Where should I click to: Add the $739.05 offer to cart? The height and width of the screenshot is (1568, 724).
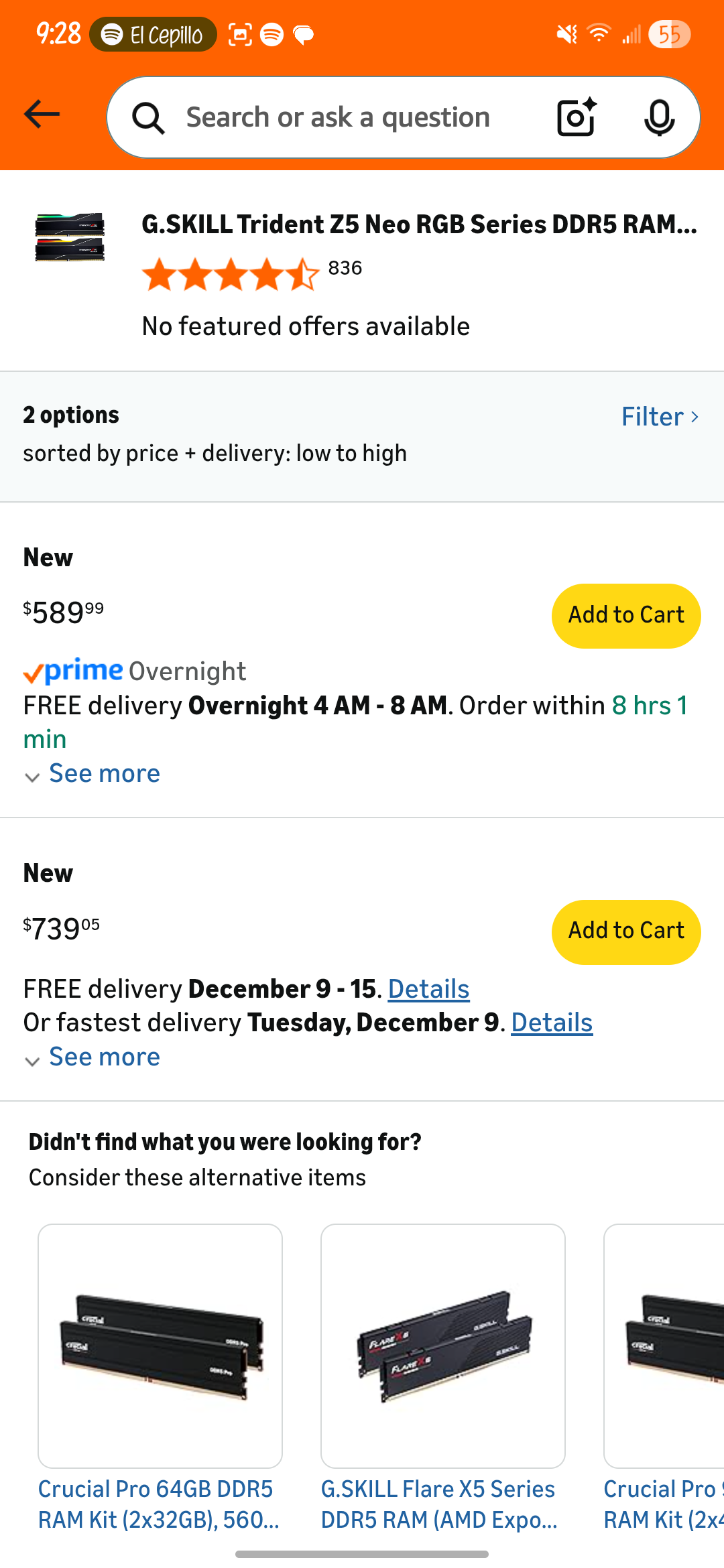pyautogui.click(x=626, y=931)
